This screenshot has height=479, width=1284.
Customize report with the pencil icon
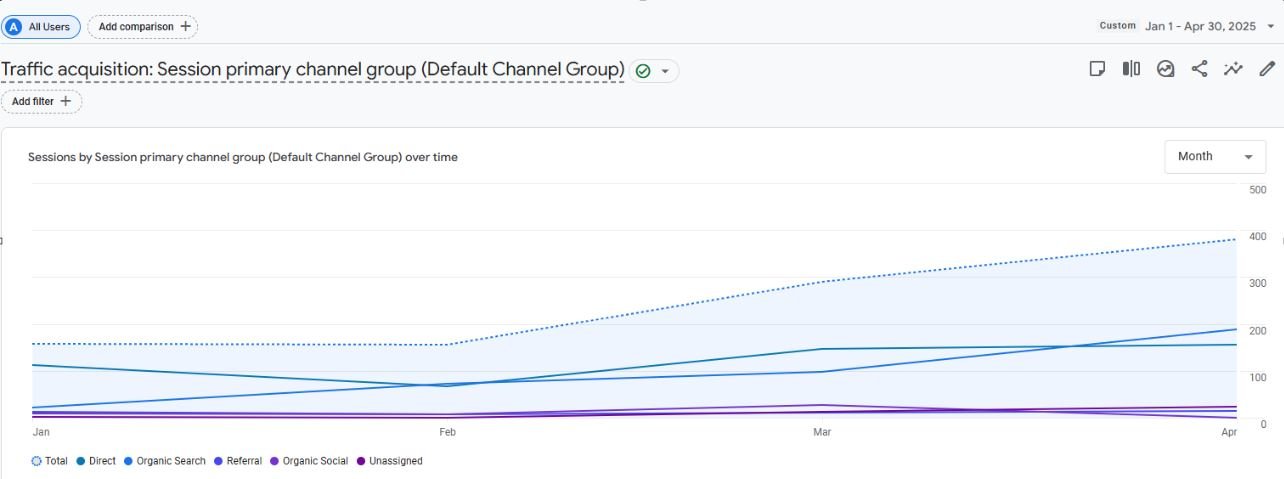1267,69
